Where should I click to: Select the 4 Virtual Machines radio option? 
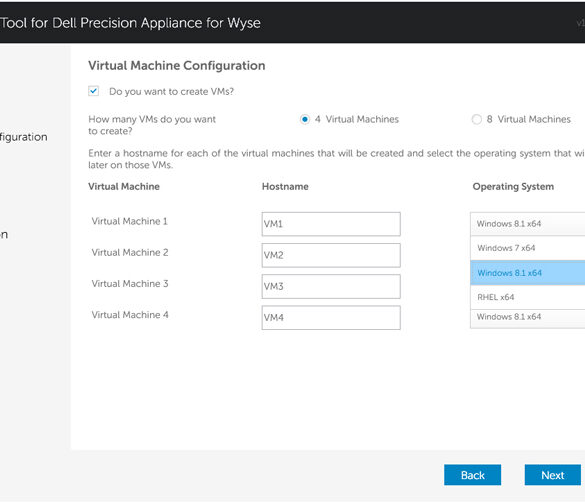click(305, 119)
